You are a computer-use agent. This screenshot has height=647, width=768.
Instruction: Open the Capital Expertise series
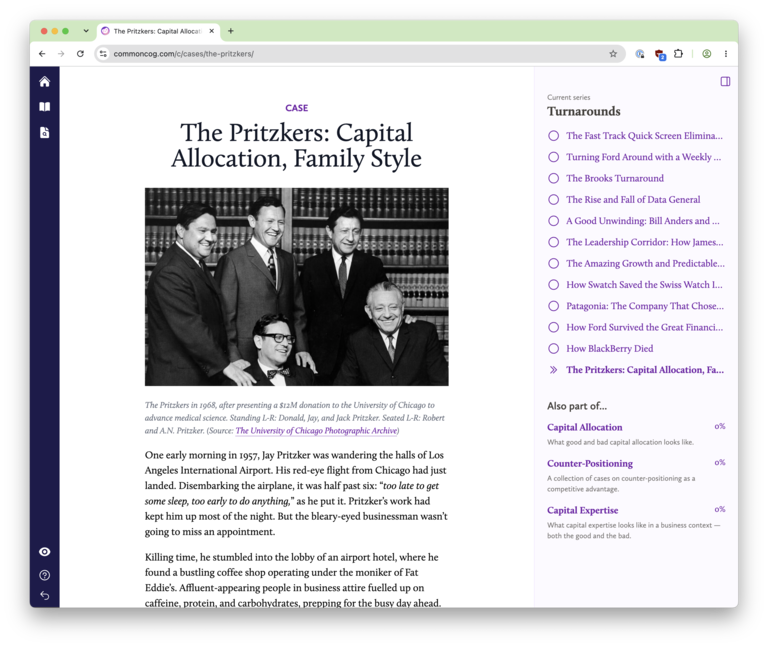(x=582, y=510)
